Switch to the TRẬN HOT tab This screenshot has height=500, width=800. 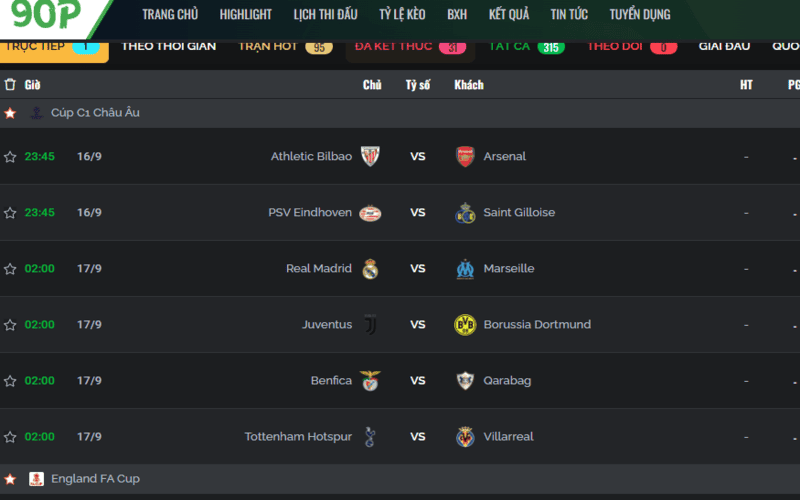coord(285,47)
